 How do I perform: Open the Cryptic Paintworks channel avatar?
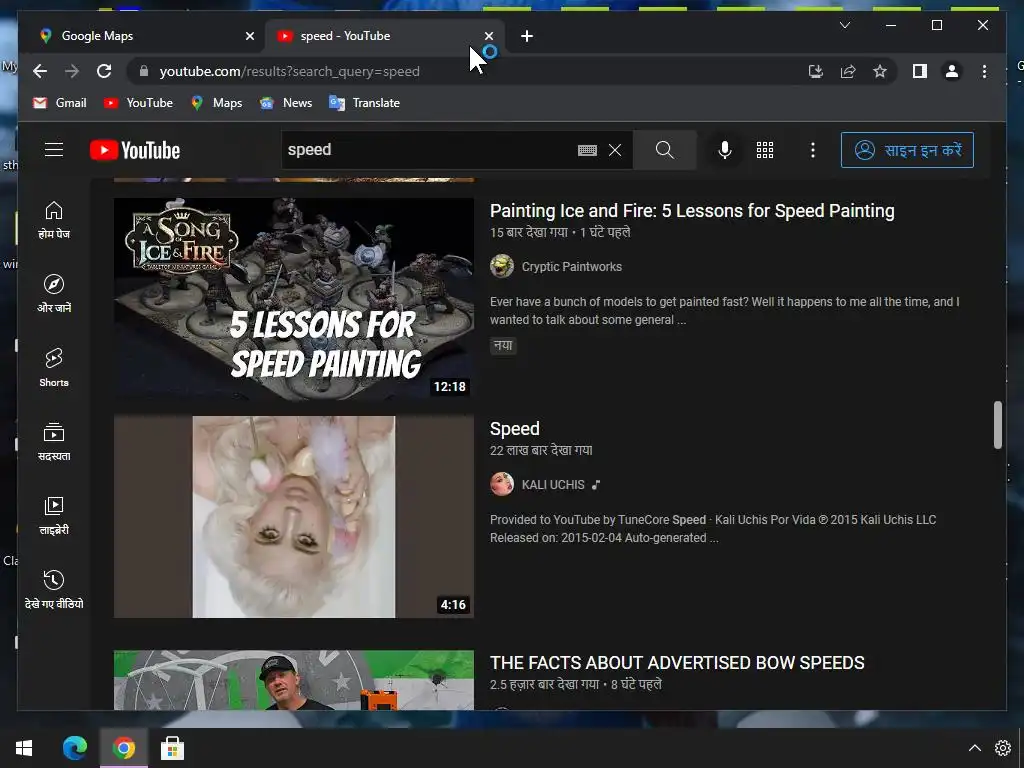pos(502,266)
